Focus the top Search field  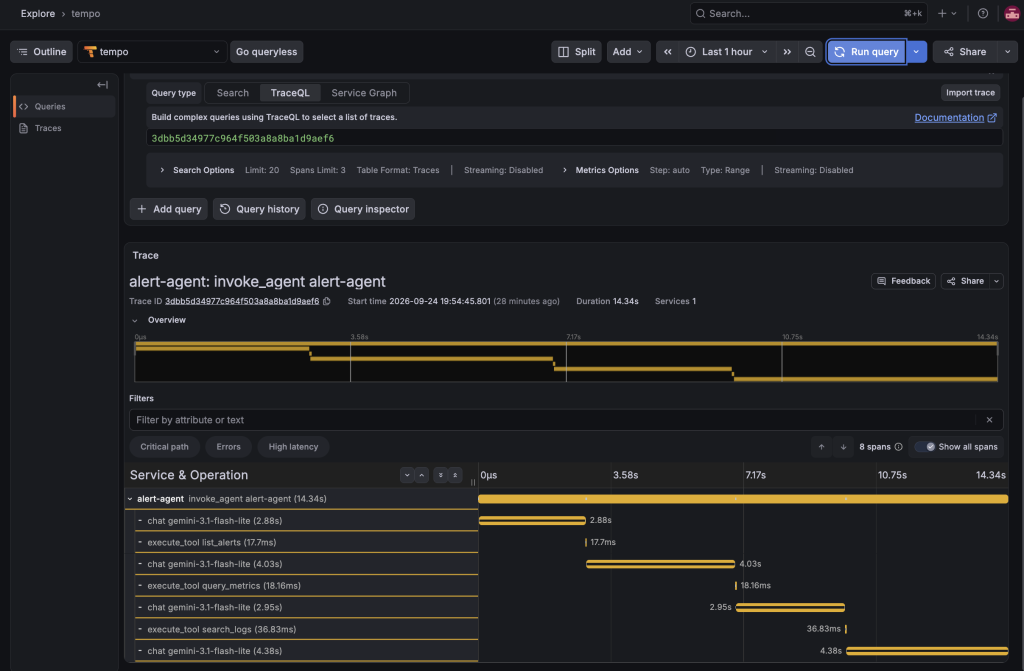808,14
